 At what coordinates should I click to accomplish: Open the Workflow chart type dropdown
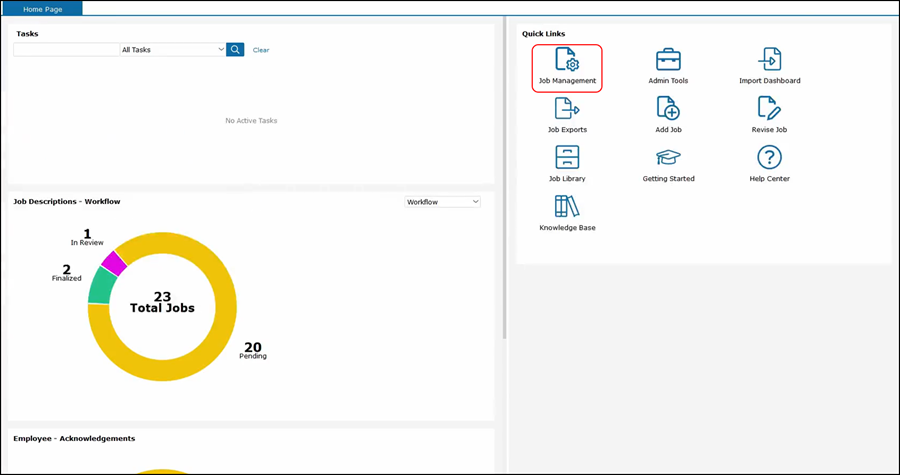coord(442,202)
